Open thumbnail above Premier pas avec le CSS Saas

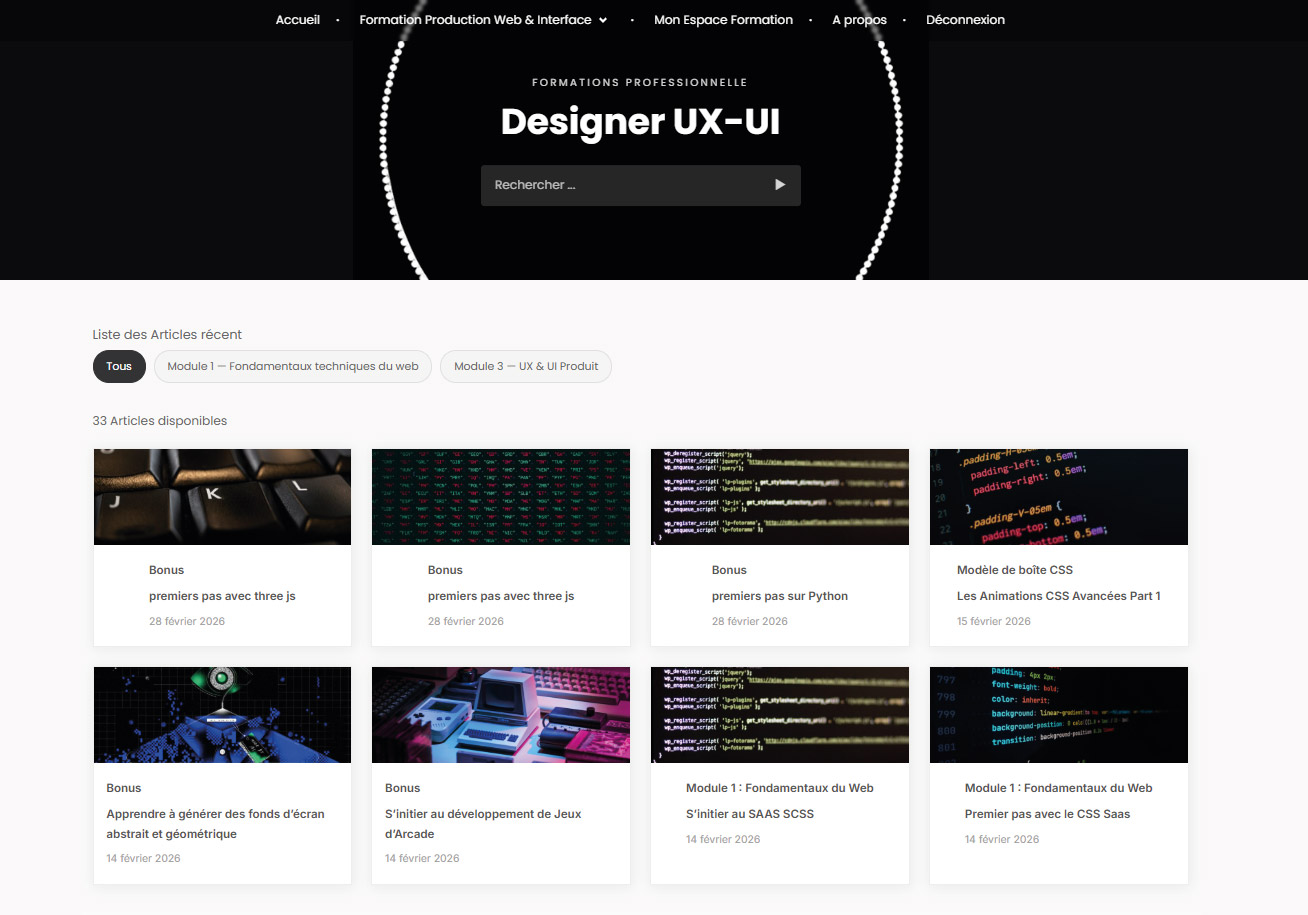(x=1059, y=715)
